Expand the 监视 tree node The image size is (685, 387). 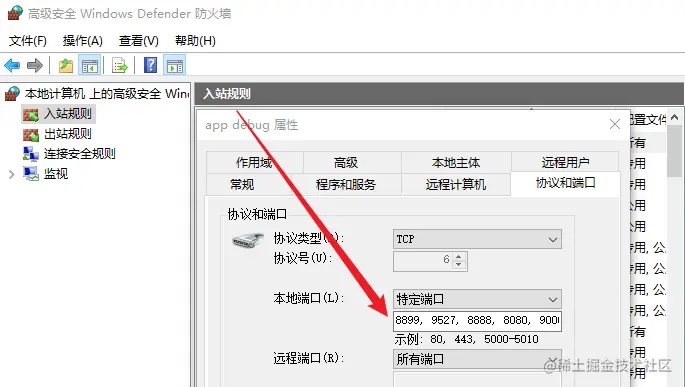12,174
